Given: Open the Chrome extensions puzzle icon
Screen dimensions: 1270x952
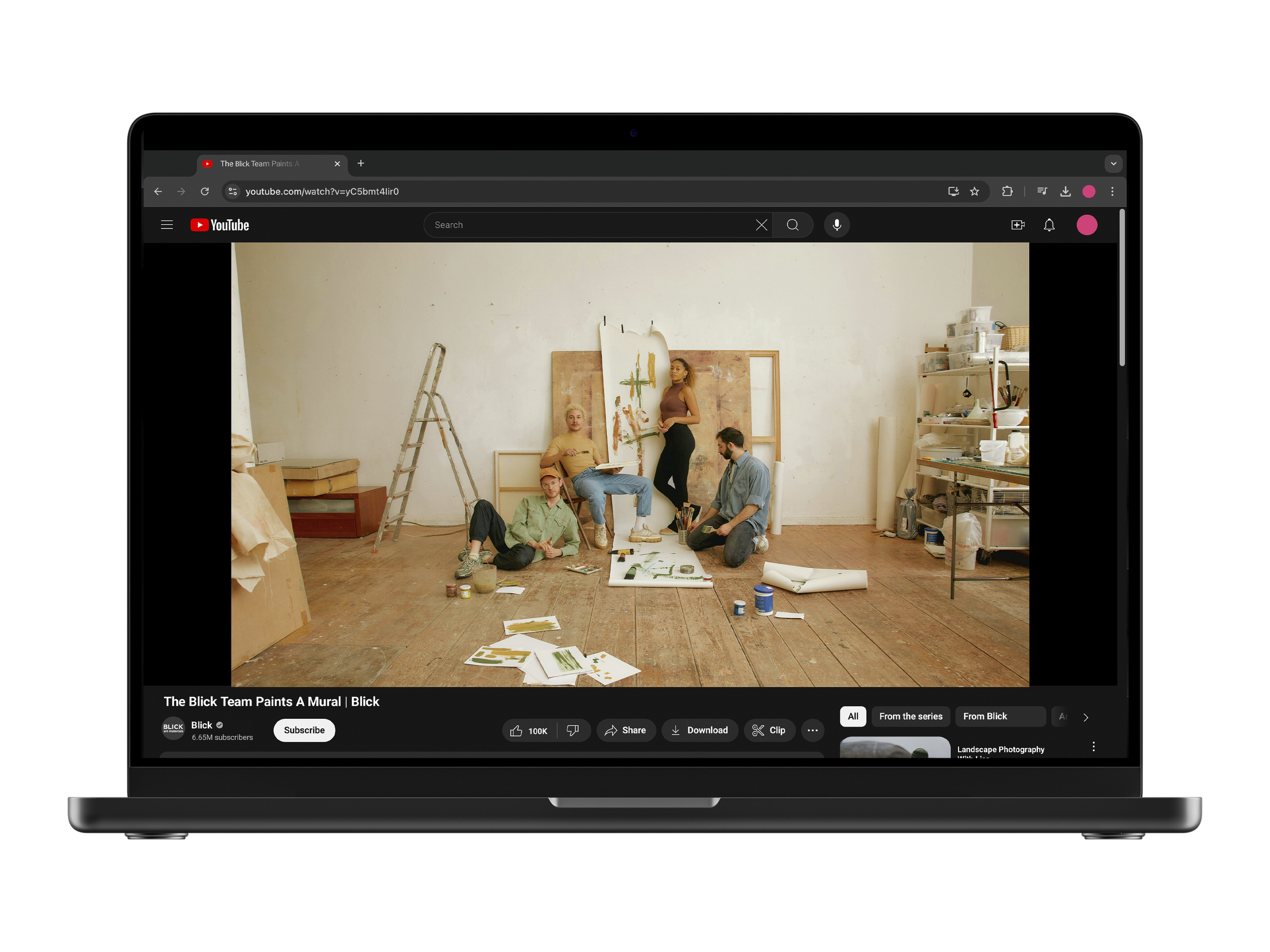Looking at the screenshot, I should click(1007, 191).
